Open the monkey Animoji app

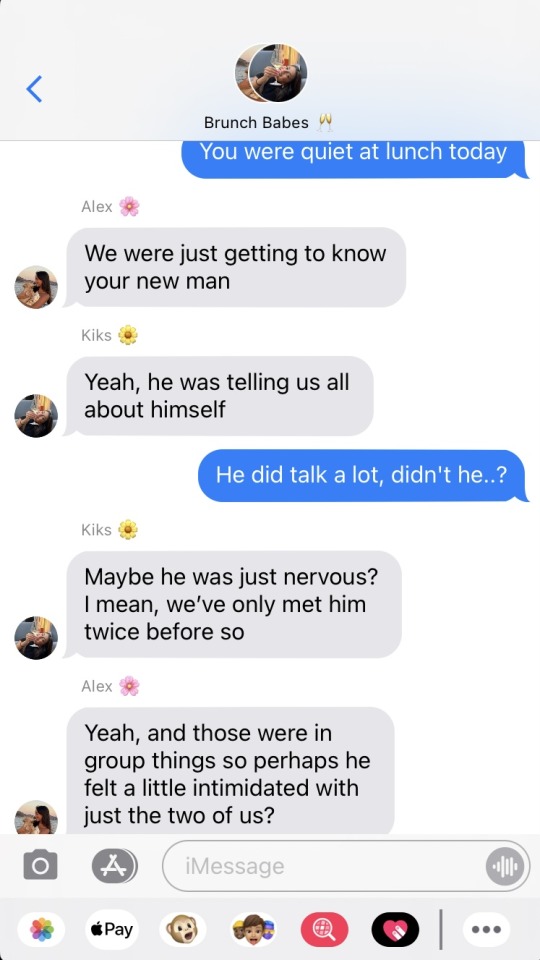(x=182, y=929)
